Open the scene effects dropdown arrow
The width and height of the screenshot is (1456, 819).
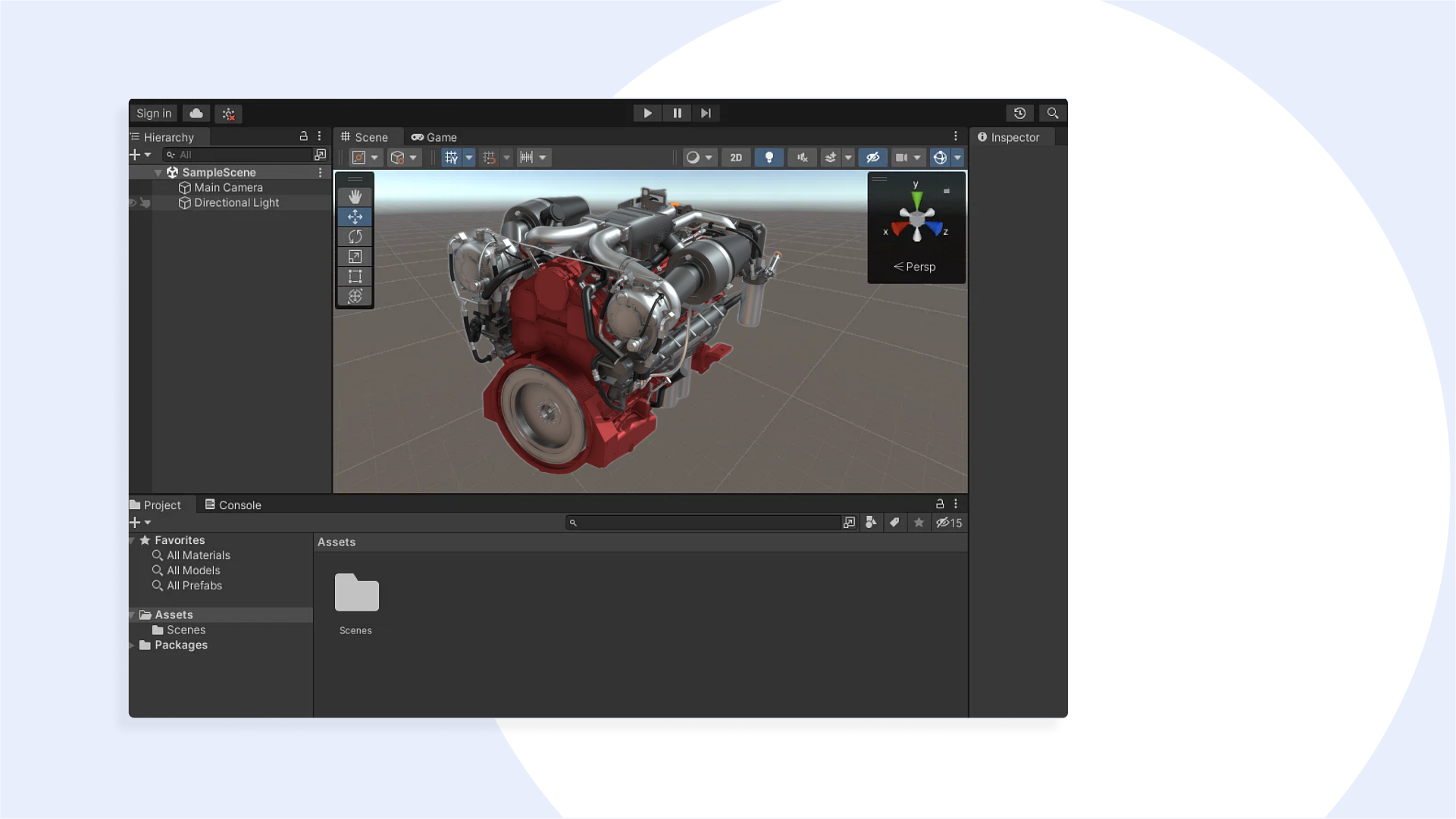(x=848, y=158)
